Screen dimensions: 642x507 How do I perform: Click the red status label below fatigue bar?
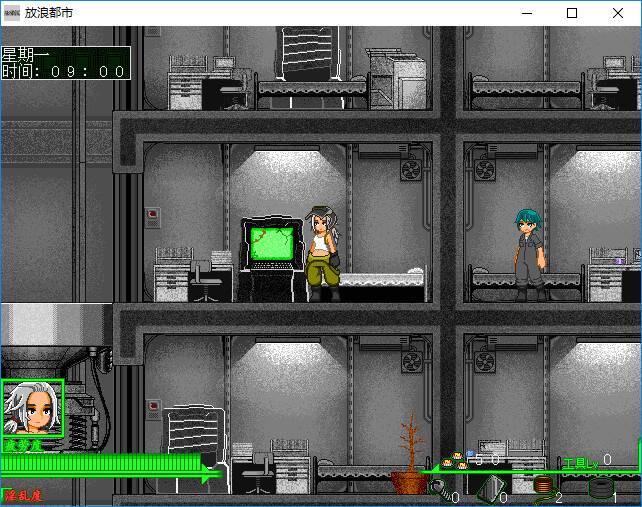(22, 495)
